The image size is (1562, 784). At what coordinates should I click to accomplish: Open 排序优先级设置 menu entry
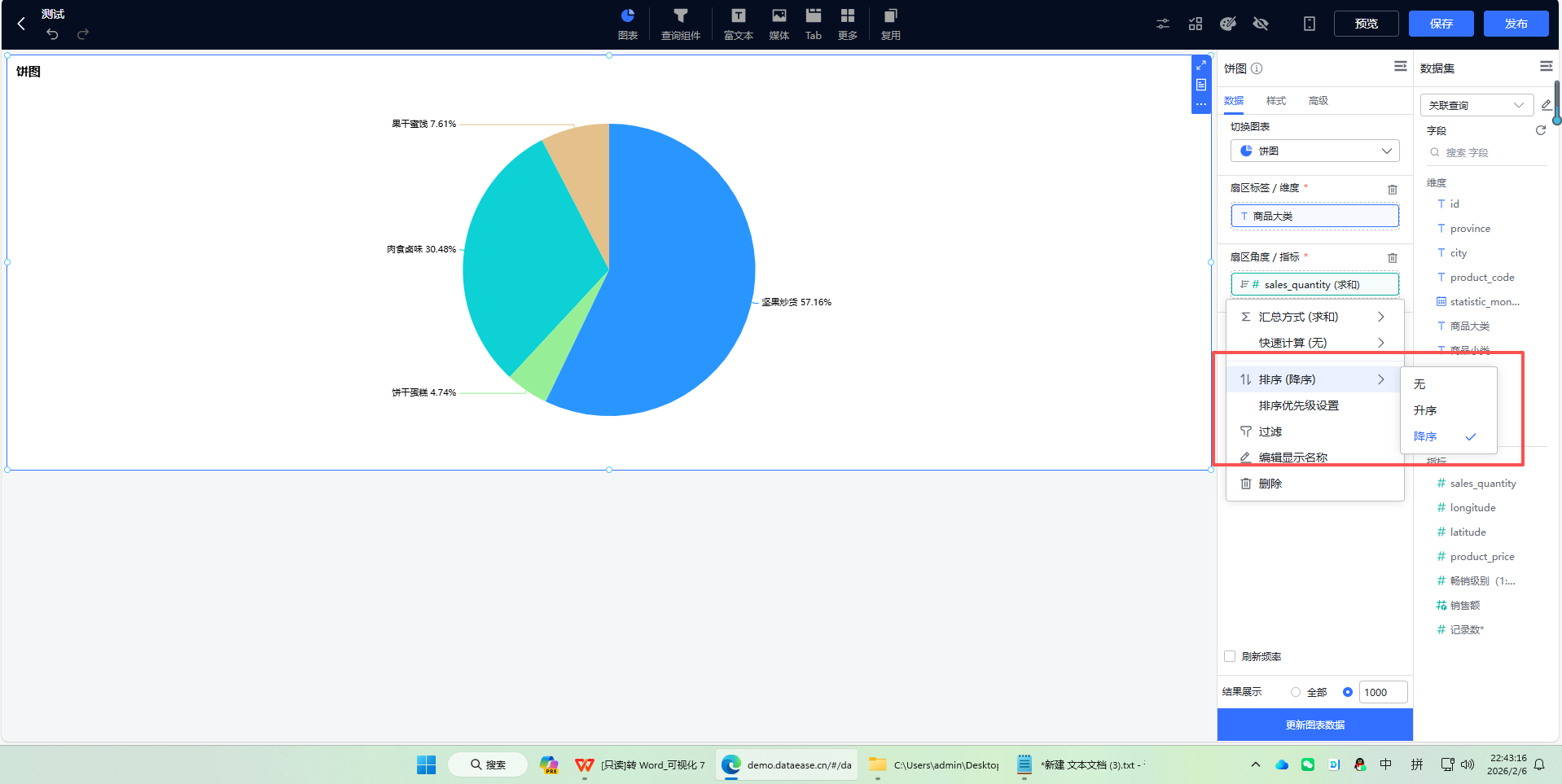click(1315, 405)
